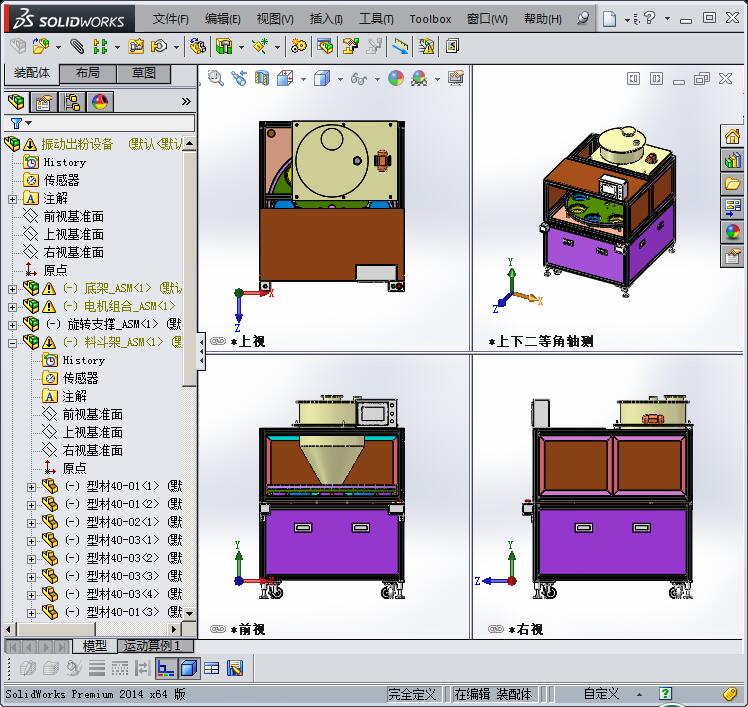Open the PropertyManager tab icon
Screen dimensions: 748x707
(x=43, y=102)
